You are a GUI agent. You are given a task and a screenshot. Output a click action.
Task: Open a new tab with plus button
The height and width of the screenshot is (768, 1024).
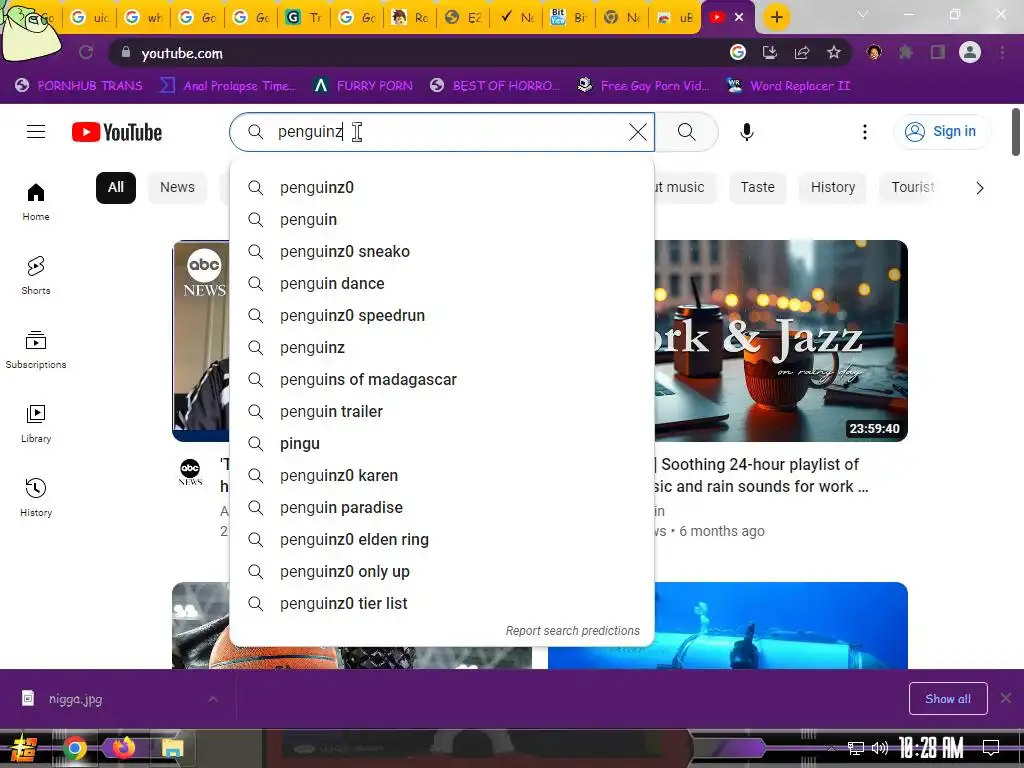point(776,17)
